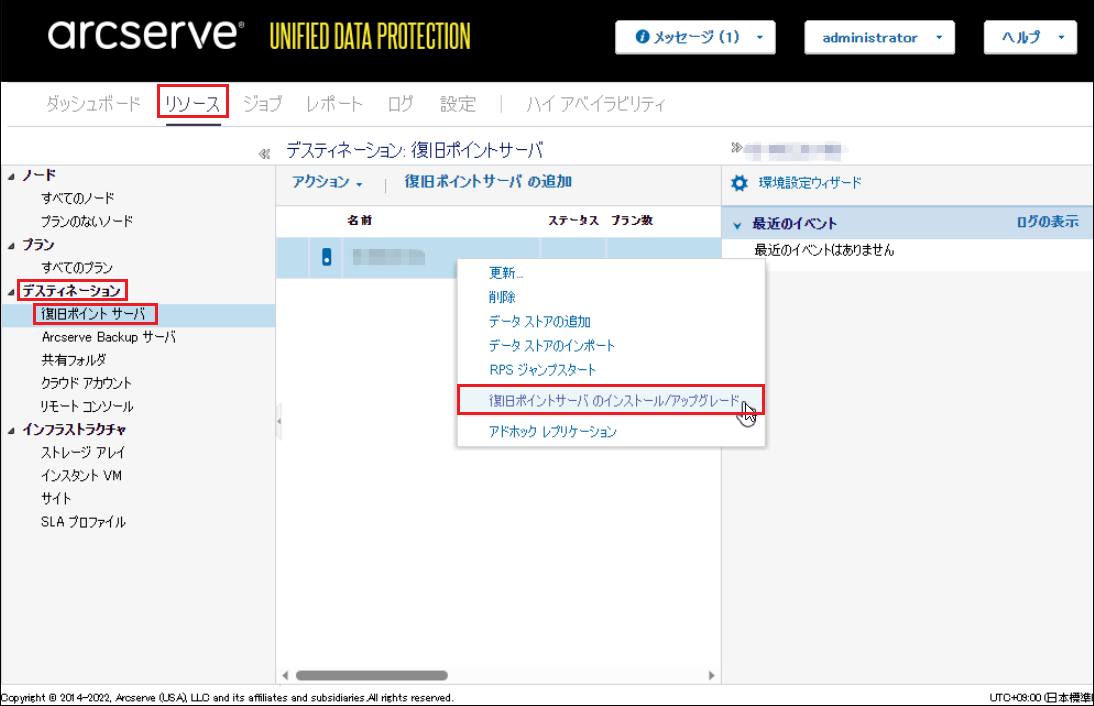This screenshot has width=1094, height=706.
Task: Click the blurred server name in the row
Action: tap(389, 257)
